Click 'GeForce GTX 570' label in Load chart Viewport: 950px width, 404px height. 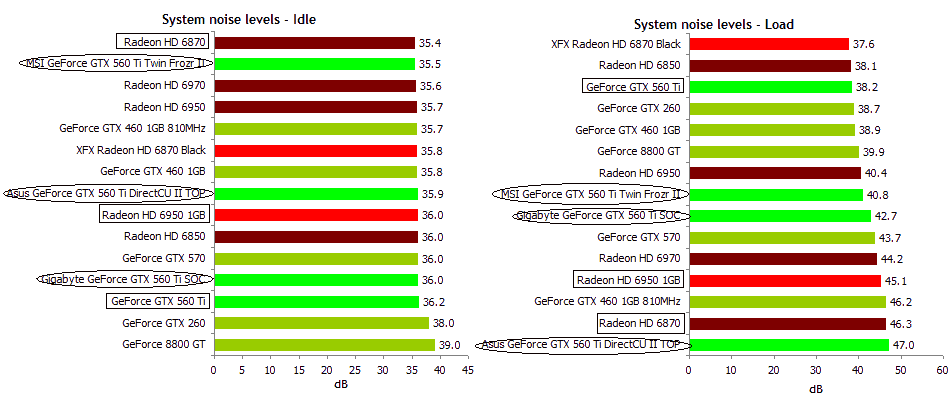639,237
